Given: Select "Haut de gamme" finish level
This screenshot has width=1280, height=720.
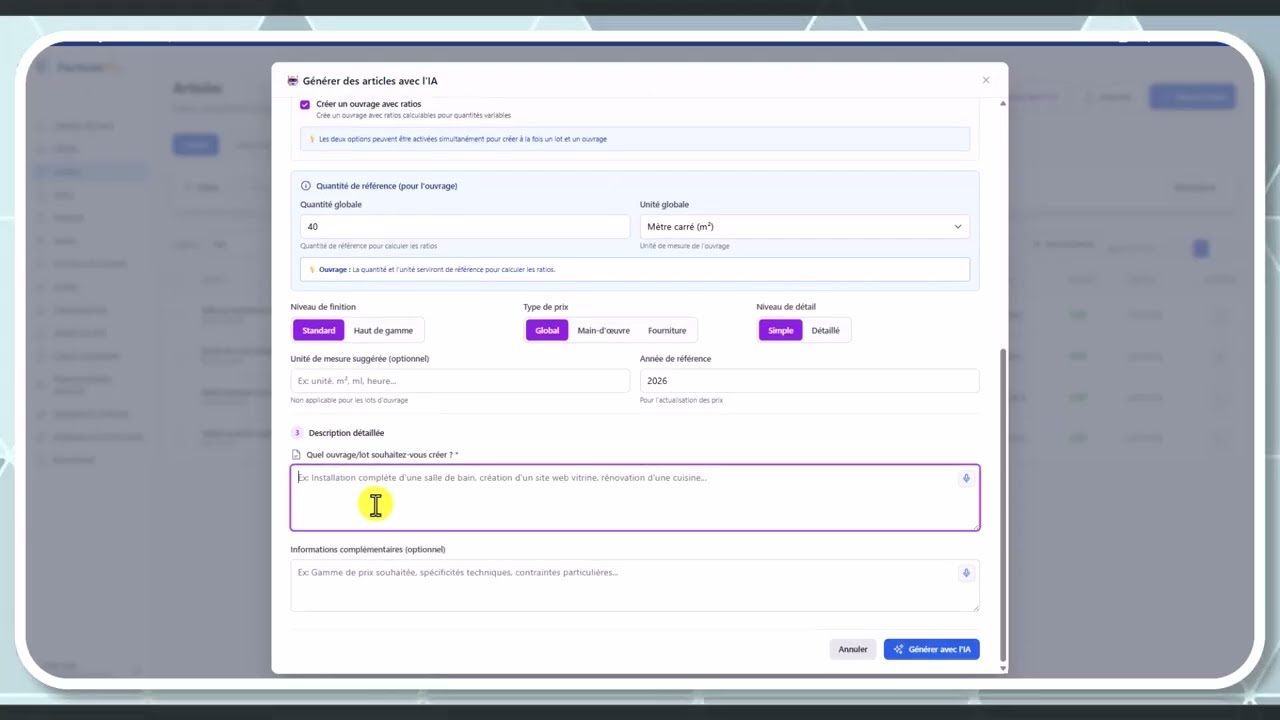Looking at the screenshot, I should (x=383, y=330).
